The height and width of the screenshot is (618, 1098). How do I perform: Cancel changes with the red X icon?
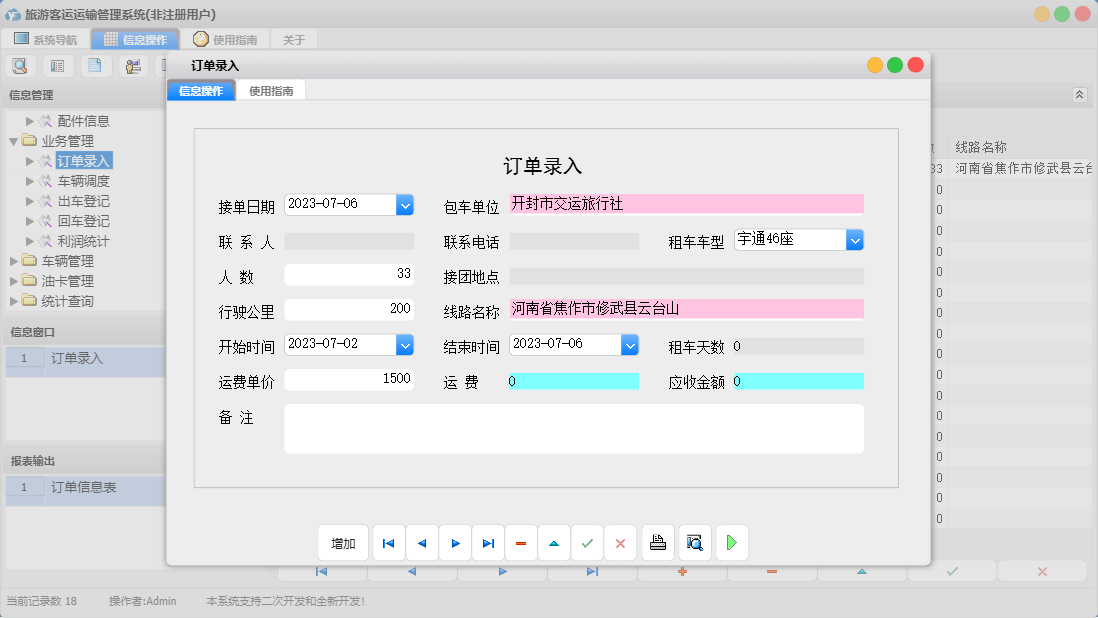point(620,542)
